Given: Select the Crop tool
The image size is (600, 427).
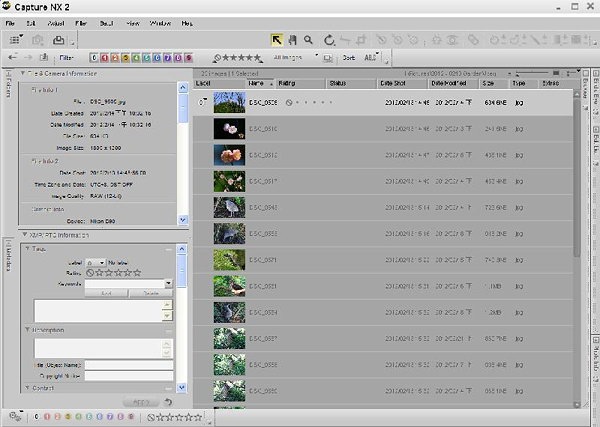Looking at the screenshot, I should coord(361,40).
